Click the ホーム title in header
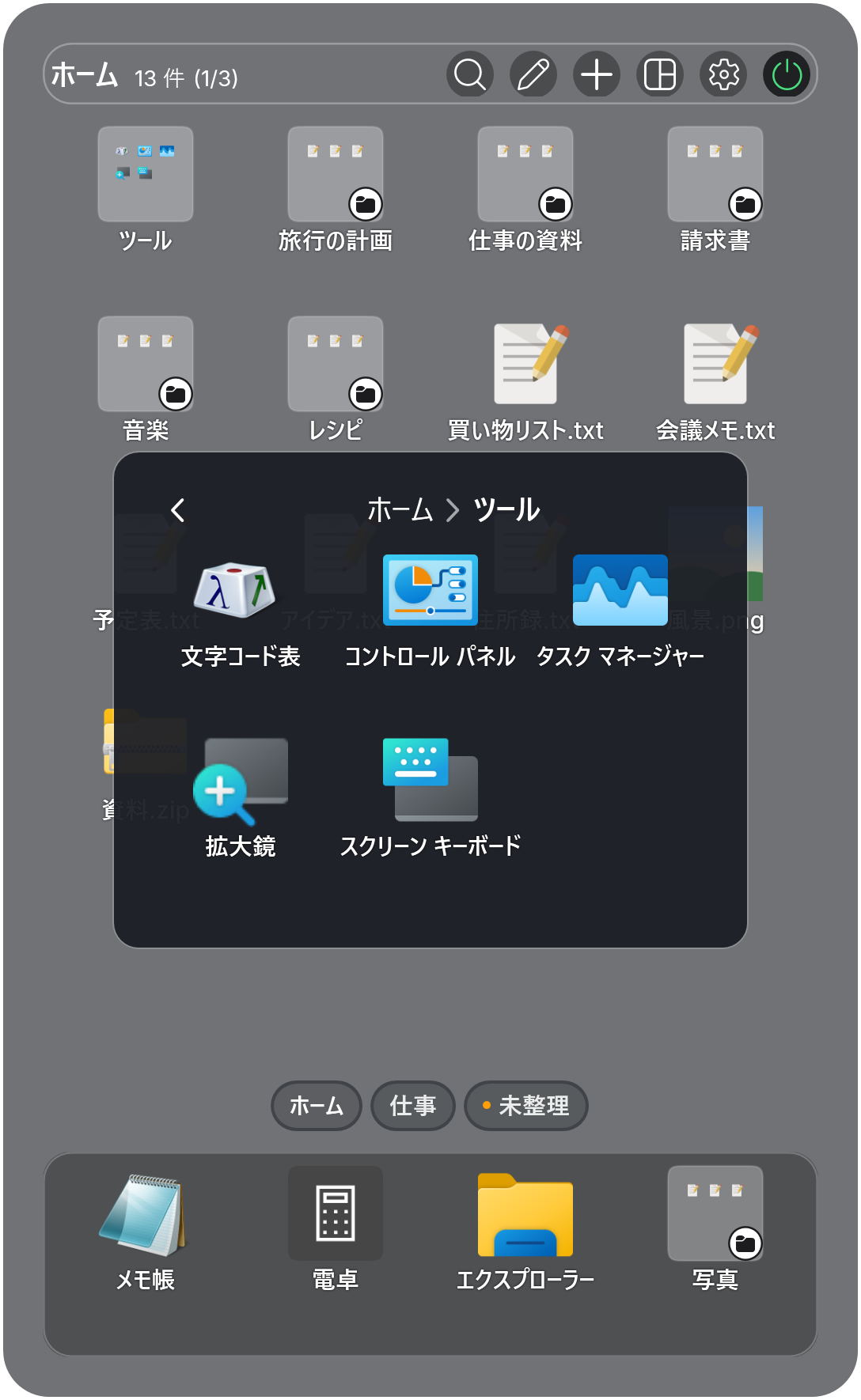 pyautogui.click(x=85, y=76)
